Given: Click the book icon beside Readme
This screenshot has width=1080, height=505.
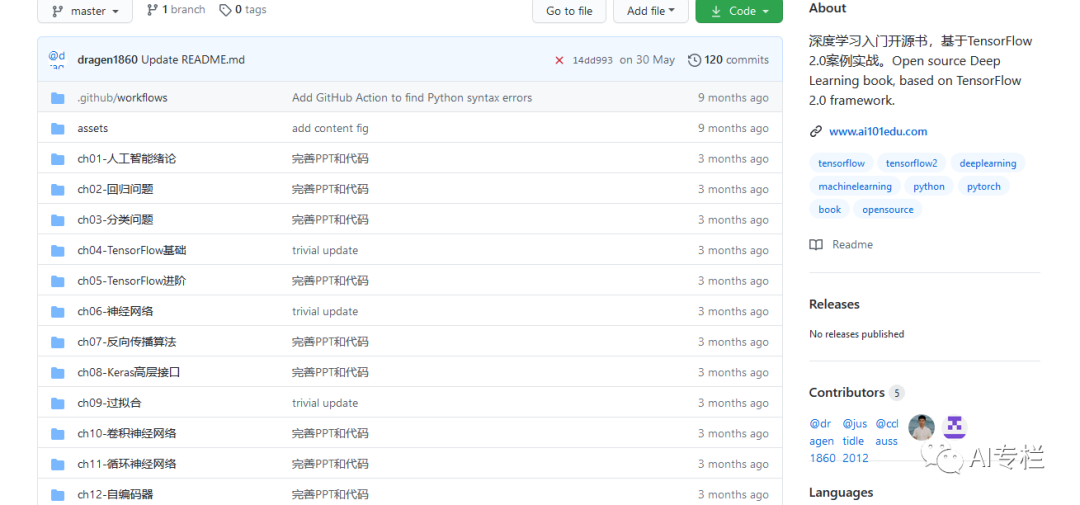Looking at the screenshot, I should [816, 245].
